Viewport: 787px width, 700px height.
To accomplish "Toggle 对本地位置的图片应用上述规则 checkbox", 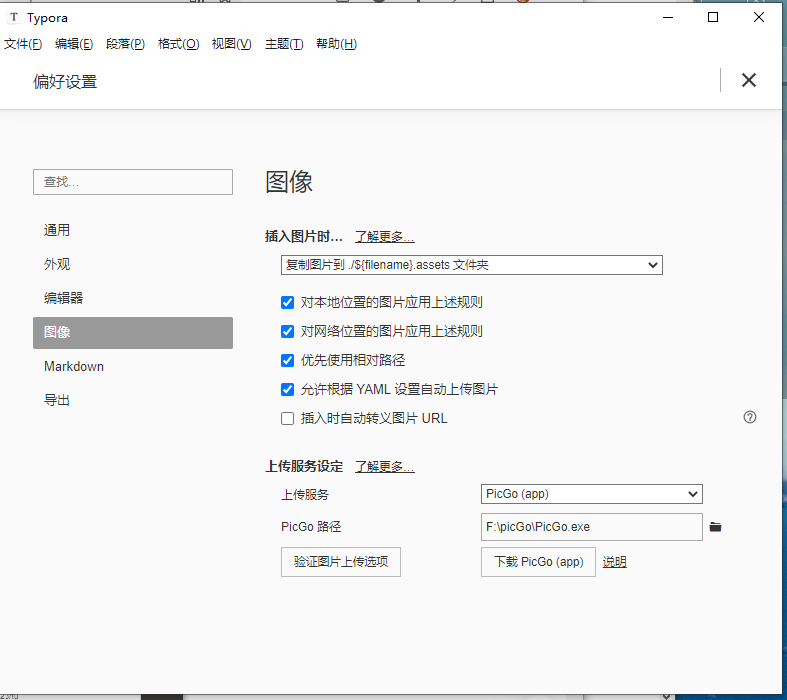I will [288, 302].
